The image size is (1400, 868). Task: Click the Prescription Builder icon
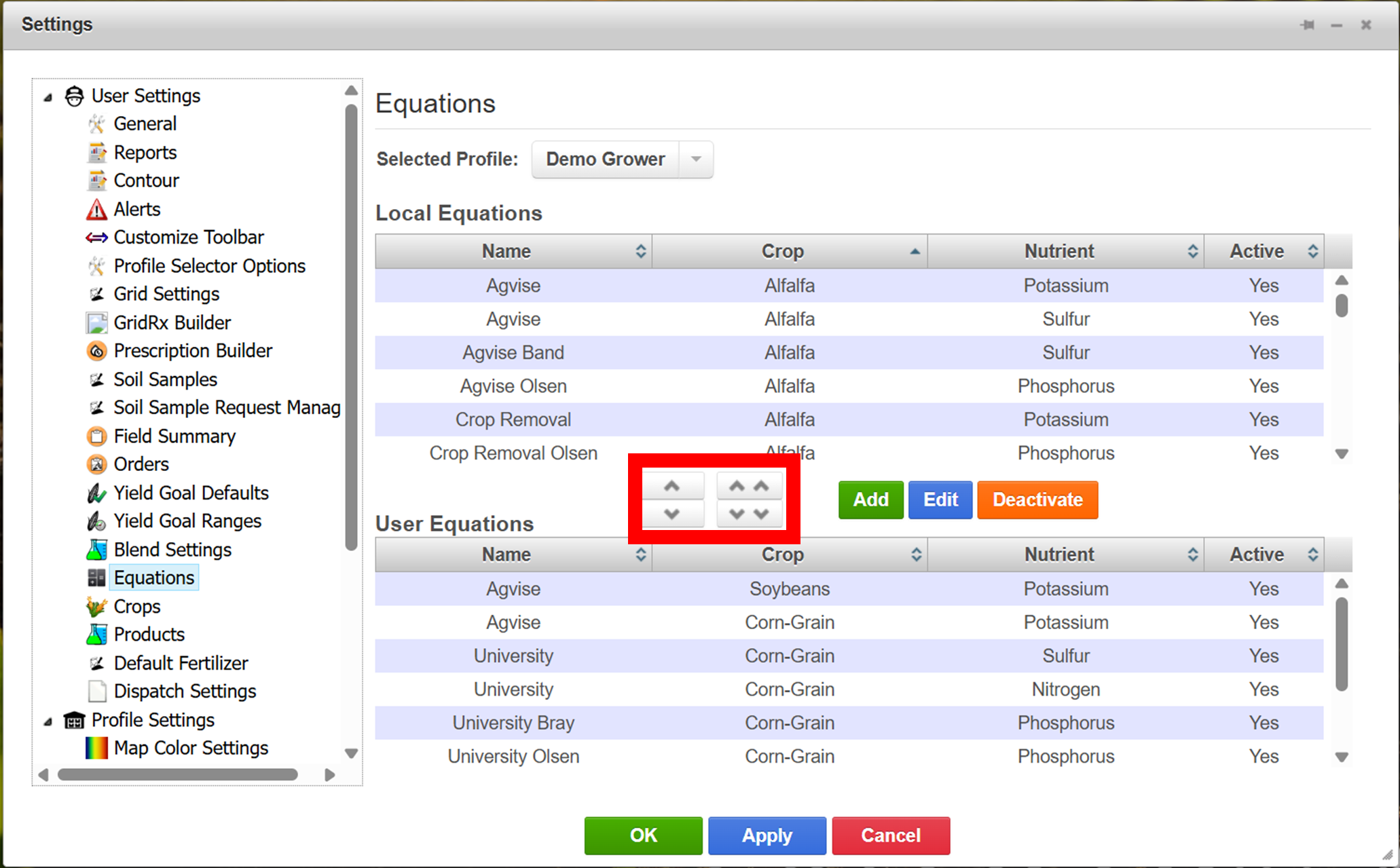(x=96, y=351)
